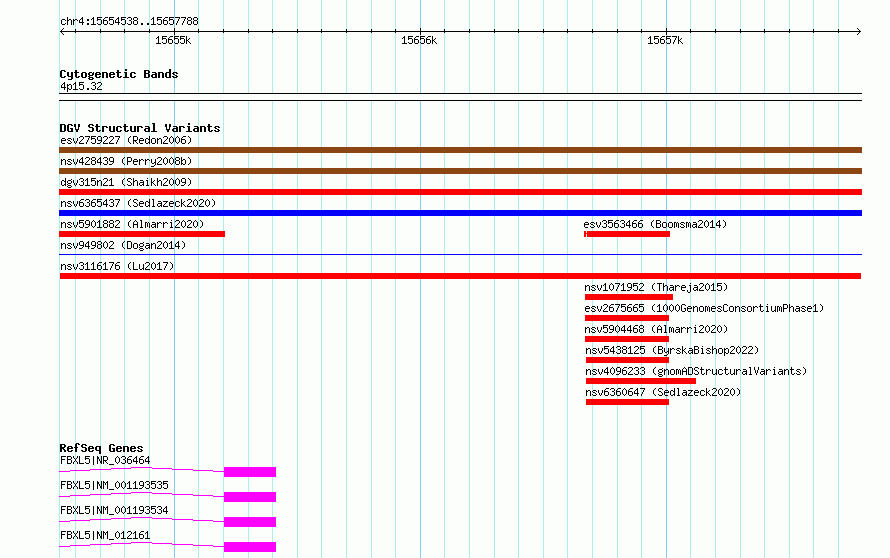This screenshot has height=558, width=890.
Task: Select the magenta exon of FBXL5|NR_036464
Action: coord(250,472)
